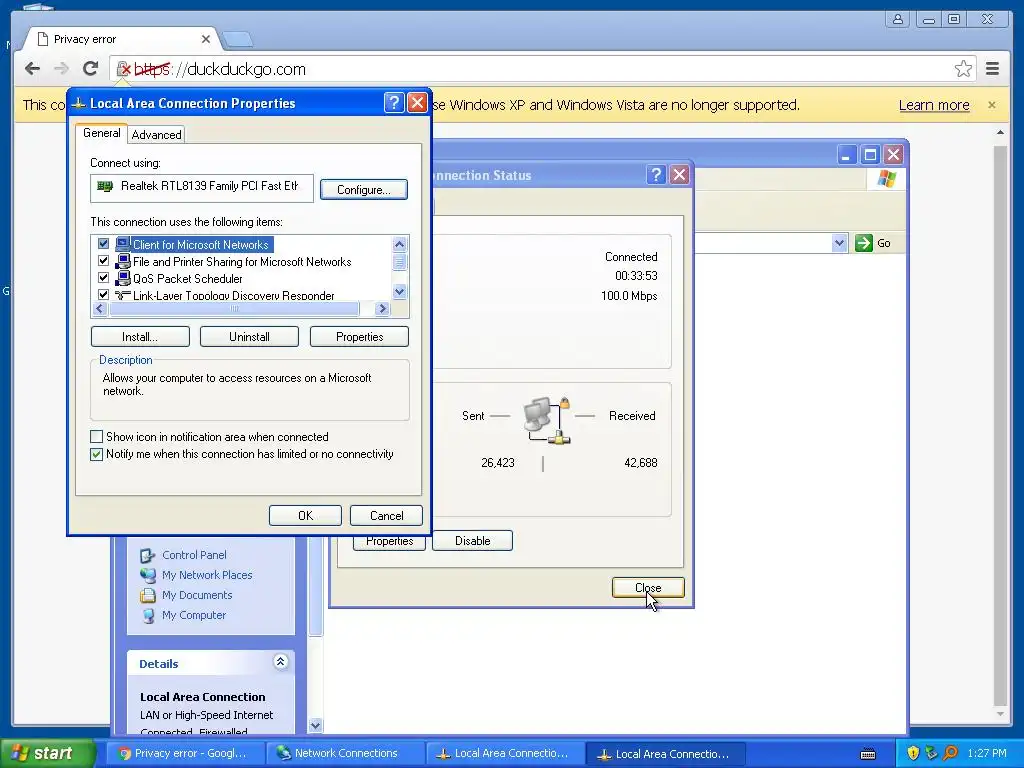
Task: Uncheck Client for Microsoft Networks checkbox
Action: point(103,244)
